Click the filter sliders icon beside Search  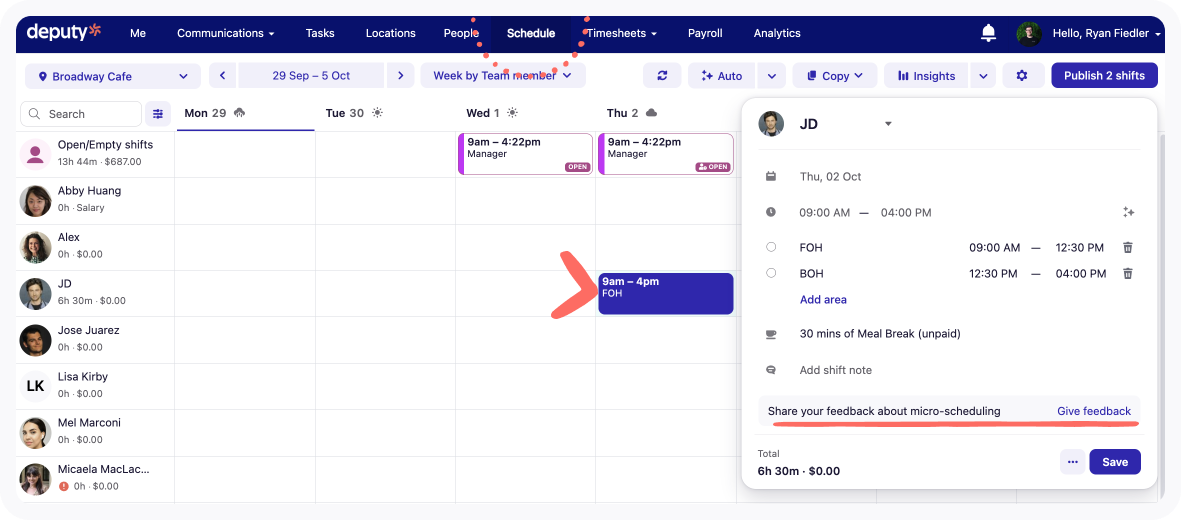pyautogui.click(x=158, y=114)
